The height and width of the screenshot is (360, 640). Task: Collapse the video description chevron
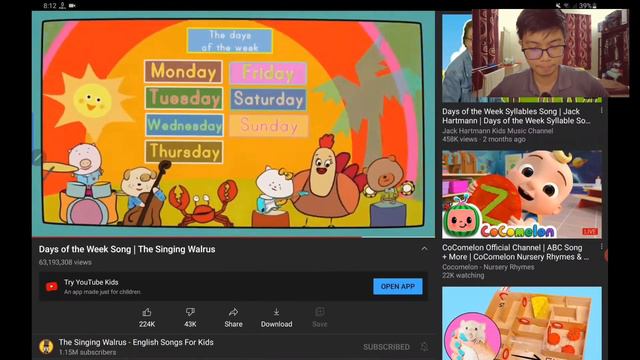tap(424, 249)
